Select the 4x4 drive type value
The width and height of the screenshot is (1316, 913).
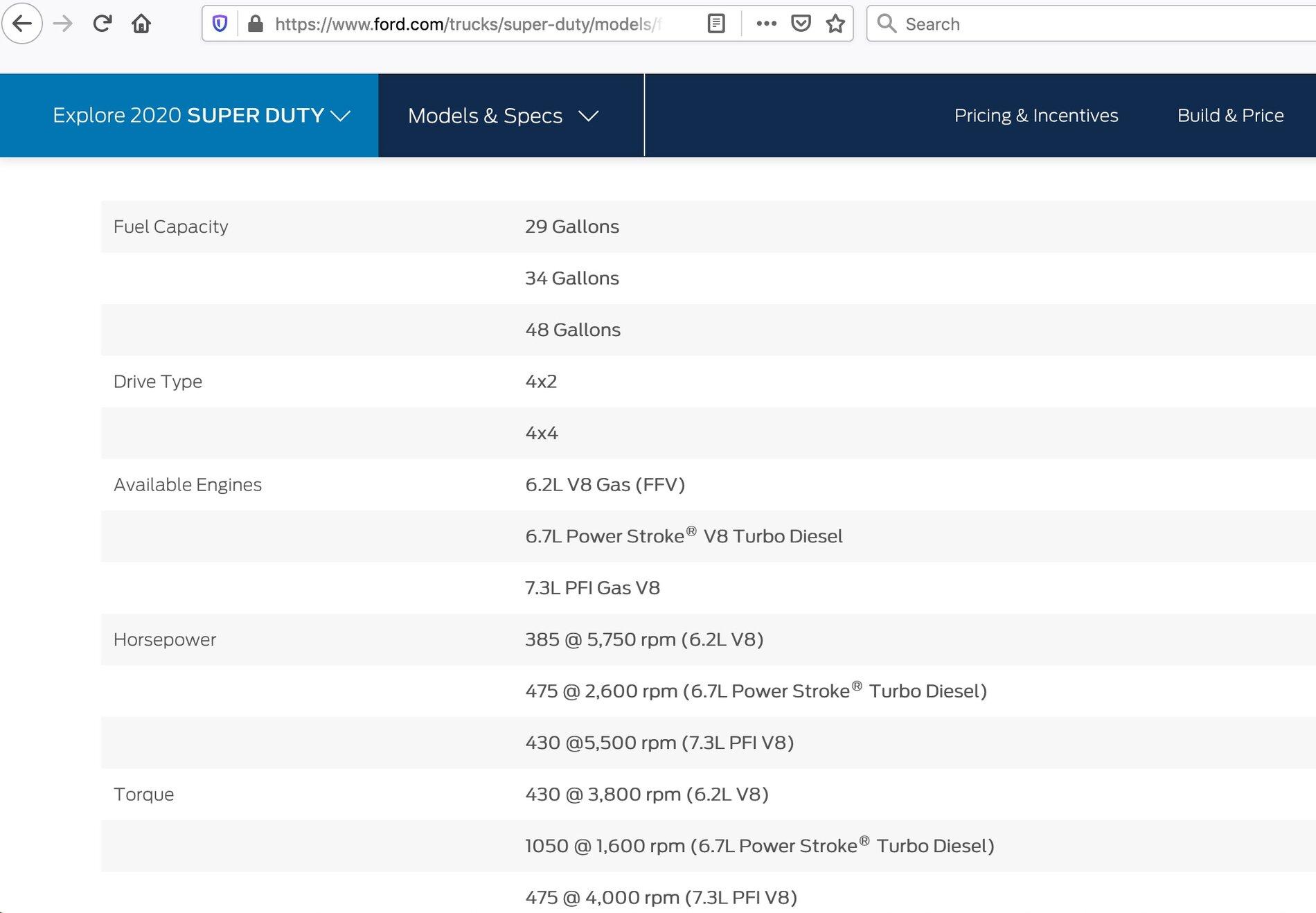542,433
